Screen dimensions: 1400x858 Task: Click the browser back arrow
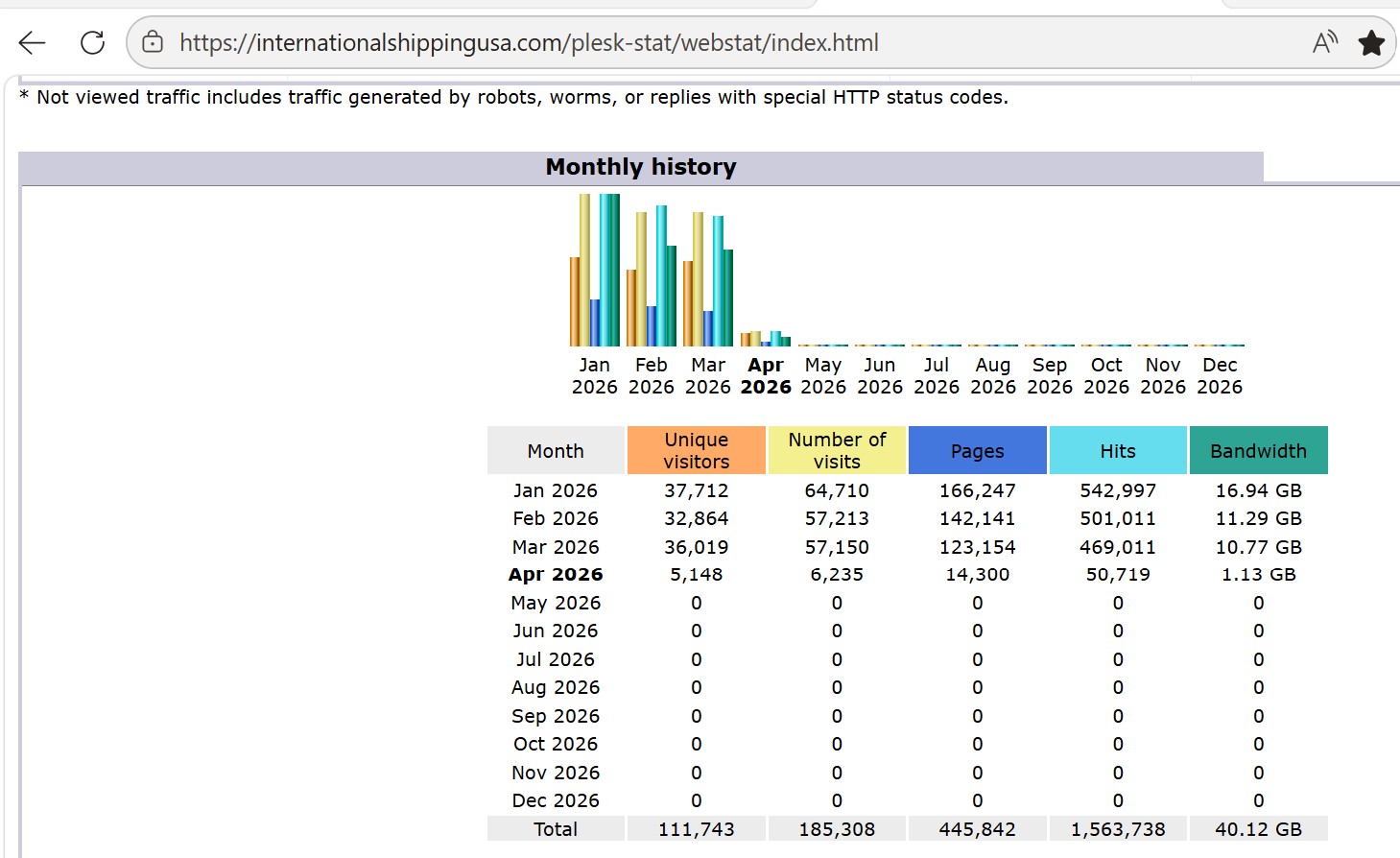33,42
